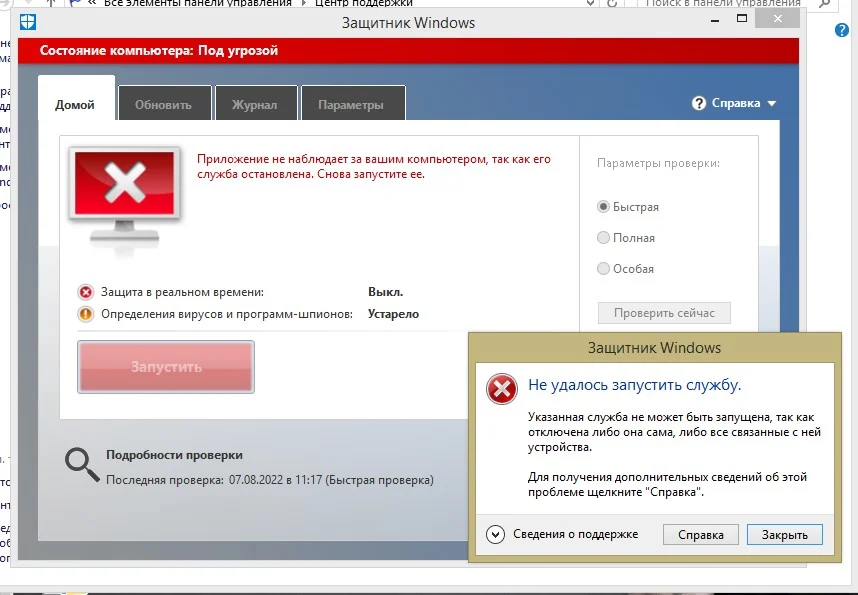Select the Быстрая scan radio button
This screenshot has height=595, width=858.
tap(603, 207)
